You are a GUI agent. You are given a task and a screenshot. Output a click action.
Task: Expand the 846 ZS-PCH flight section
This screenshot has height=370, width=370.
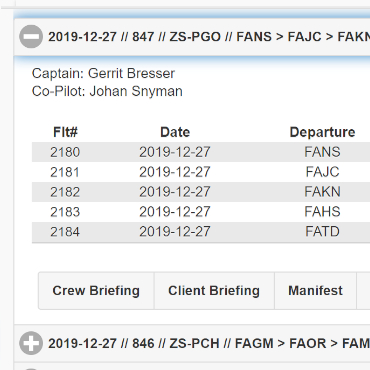pos(31,343)
